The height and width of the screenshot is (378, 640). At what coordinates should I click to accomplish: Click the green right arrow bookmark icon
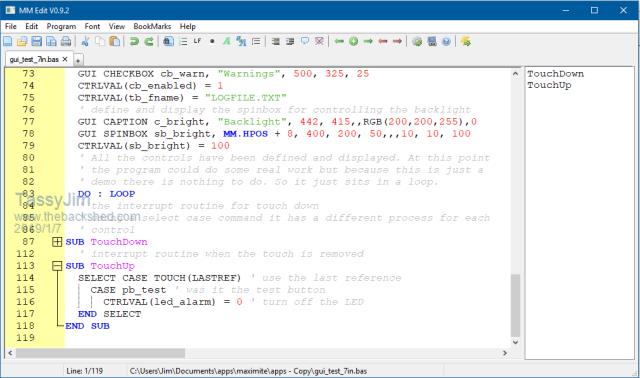coord(368,41)
